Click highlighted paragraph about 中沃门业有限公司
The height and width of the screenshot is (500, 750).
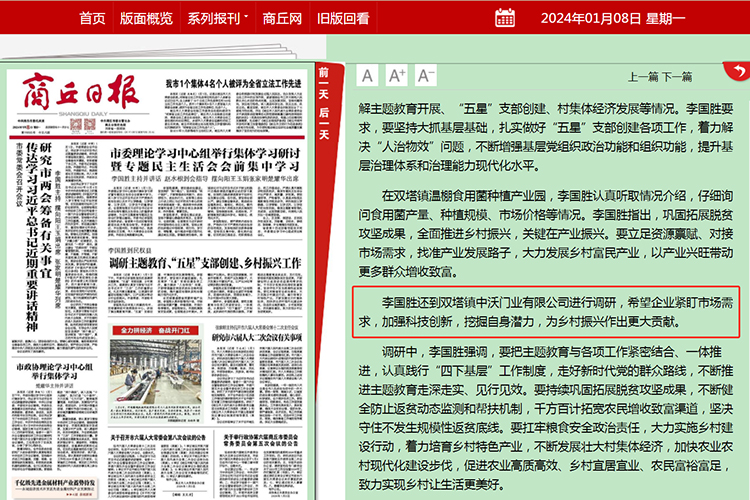pos(546,312)
